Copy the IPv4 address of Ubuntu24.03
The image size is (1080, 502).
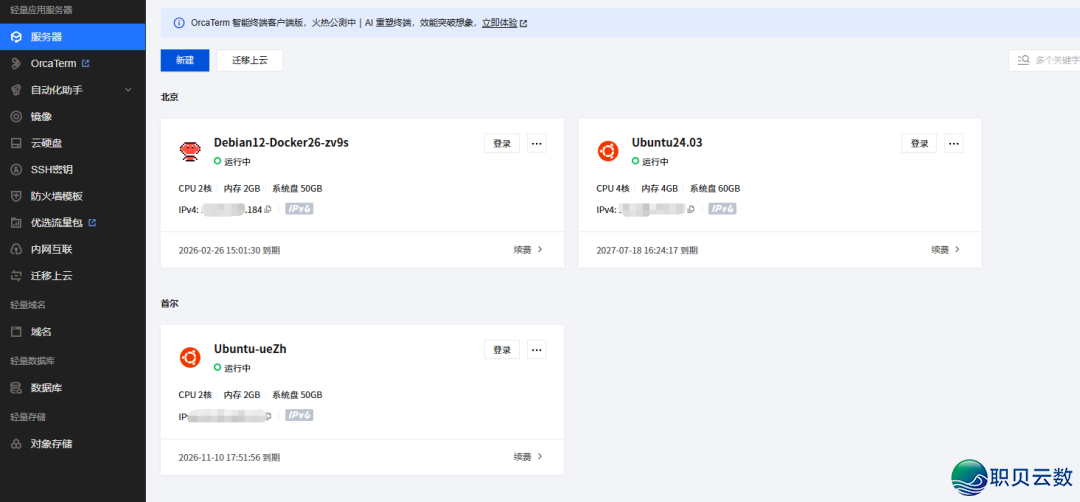pyautogui.click(x=690, y=210)
